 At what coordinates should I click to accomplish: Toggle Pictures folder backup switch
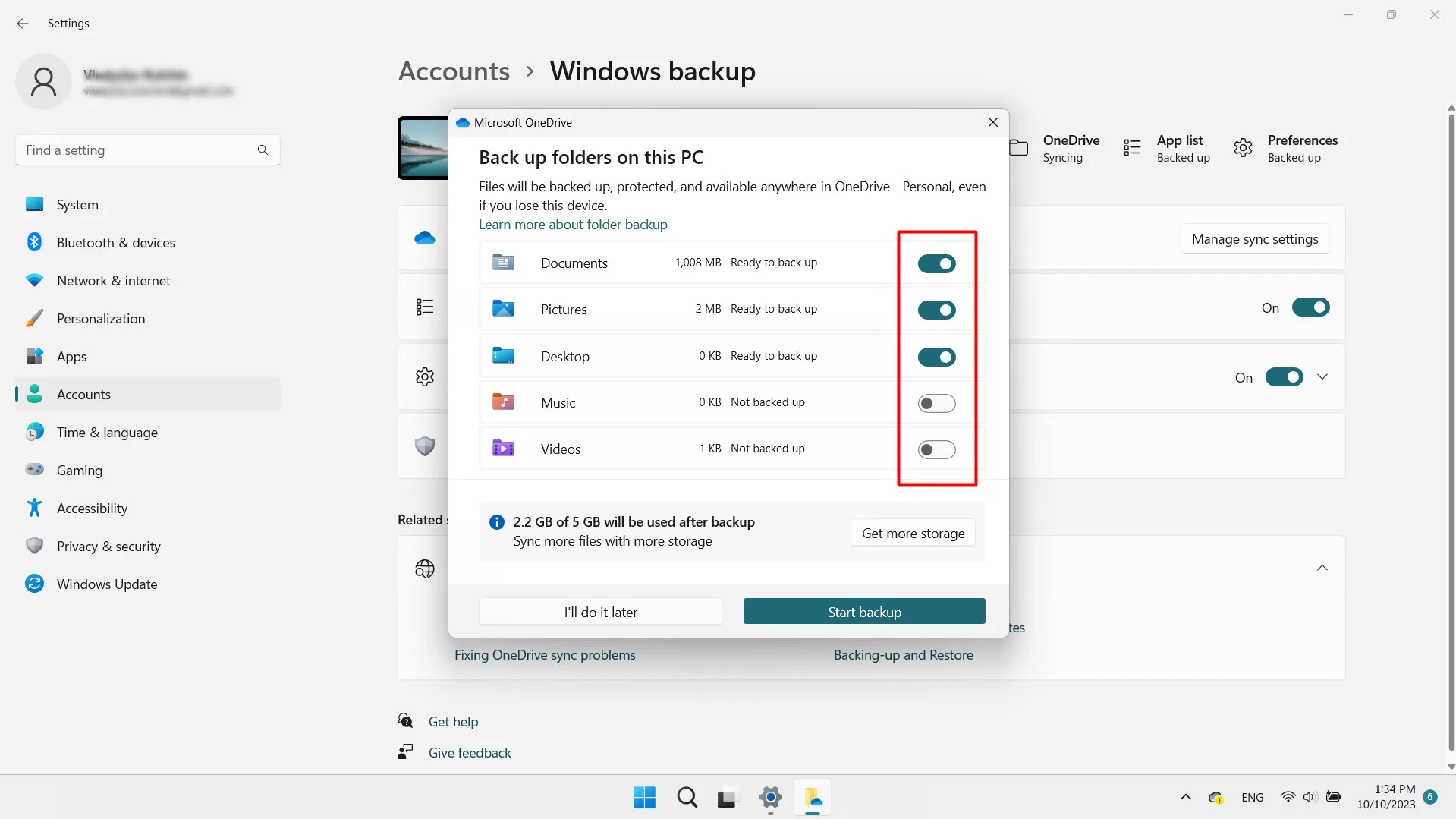click(x=936, y=310)
